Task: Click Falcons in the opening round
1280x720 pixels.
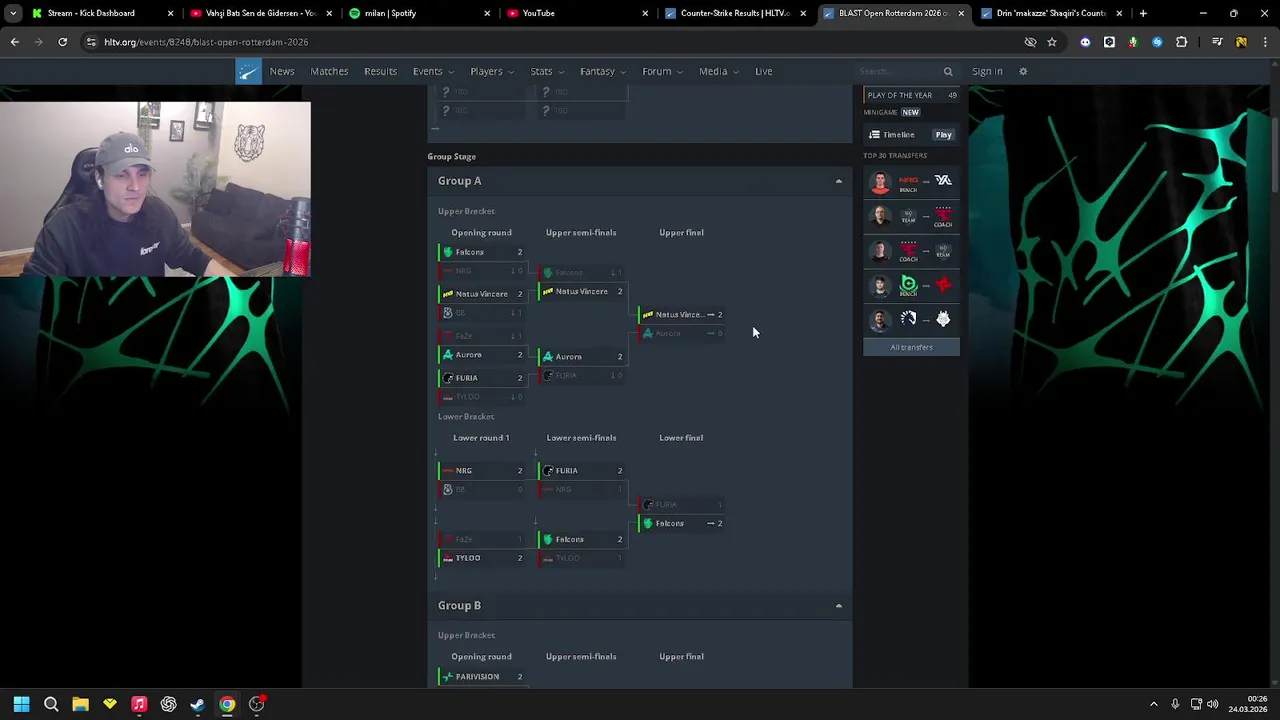Action: pos(482,252)
